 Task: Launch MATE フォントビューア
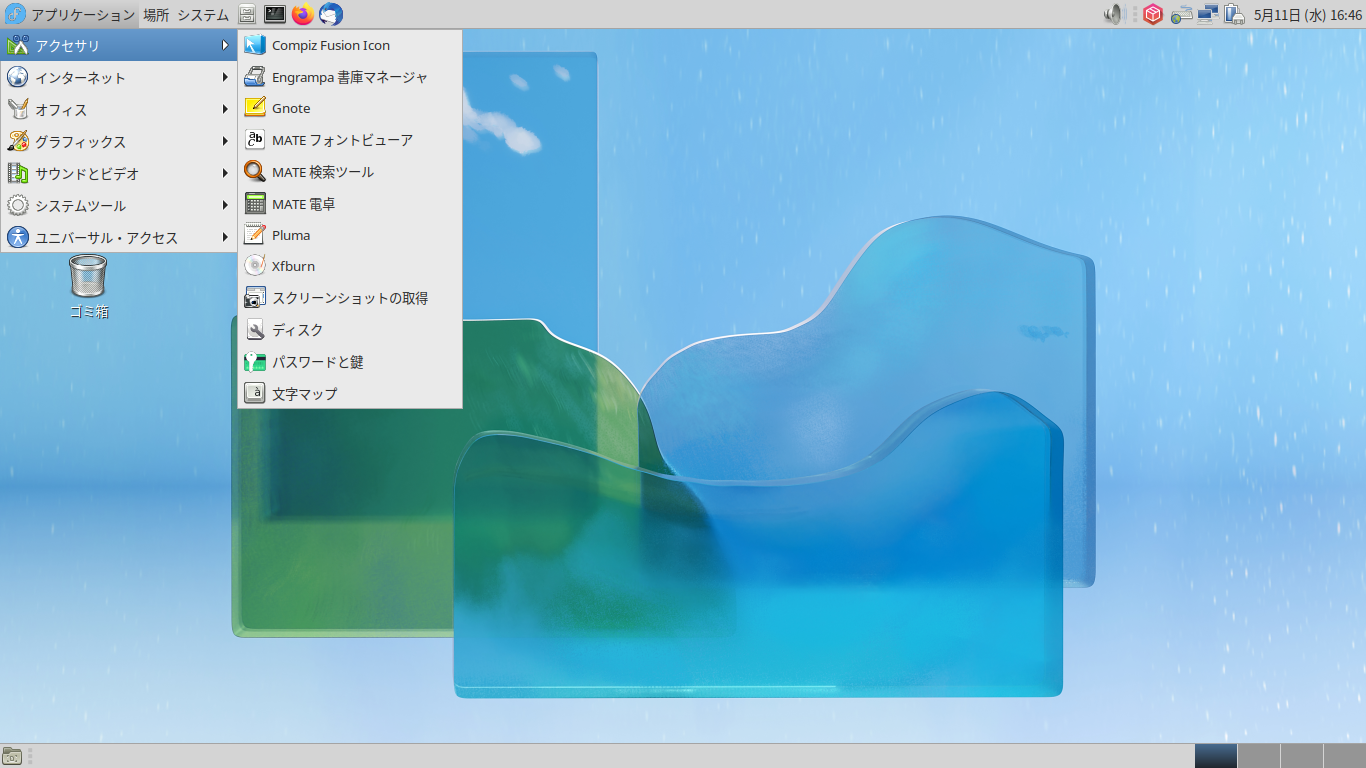[x=350, y=140]
